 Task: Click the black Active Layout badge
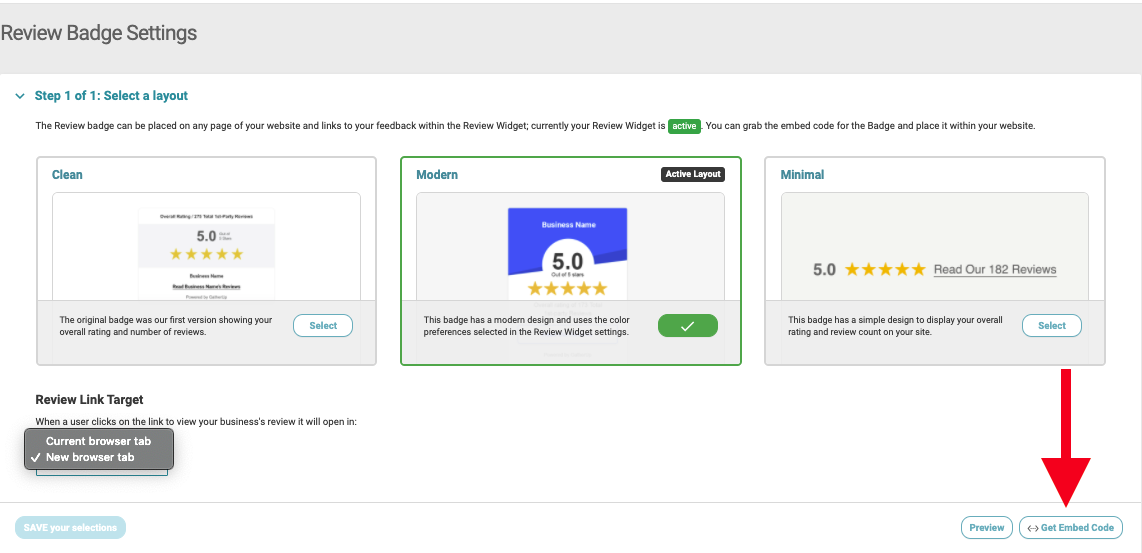point(693,174)
